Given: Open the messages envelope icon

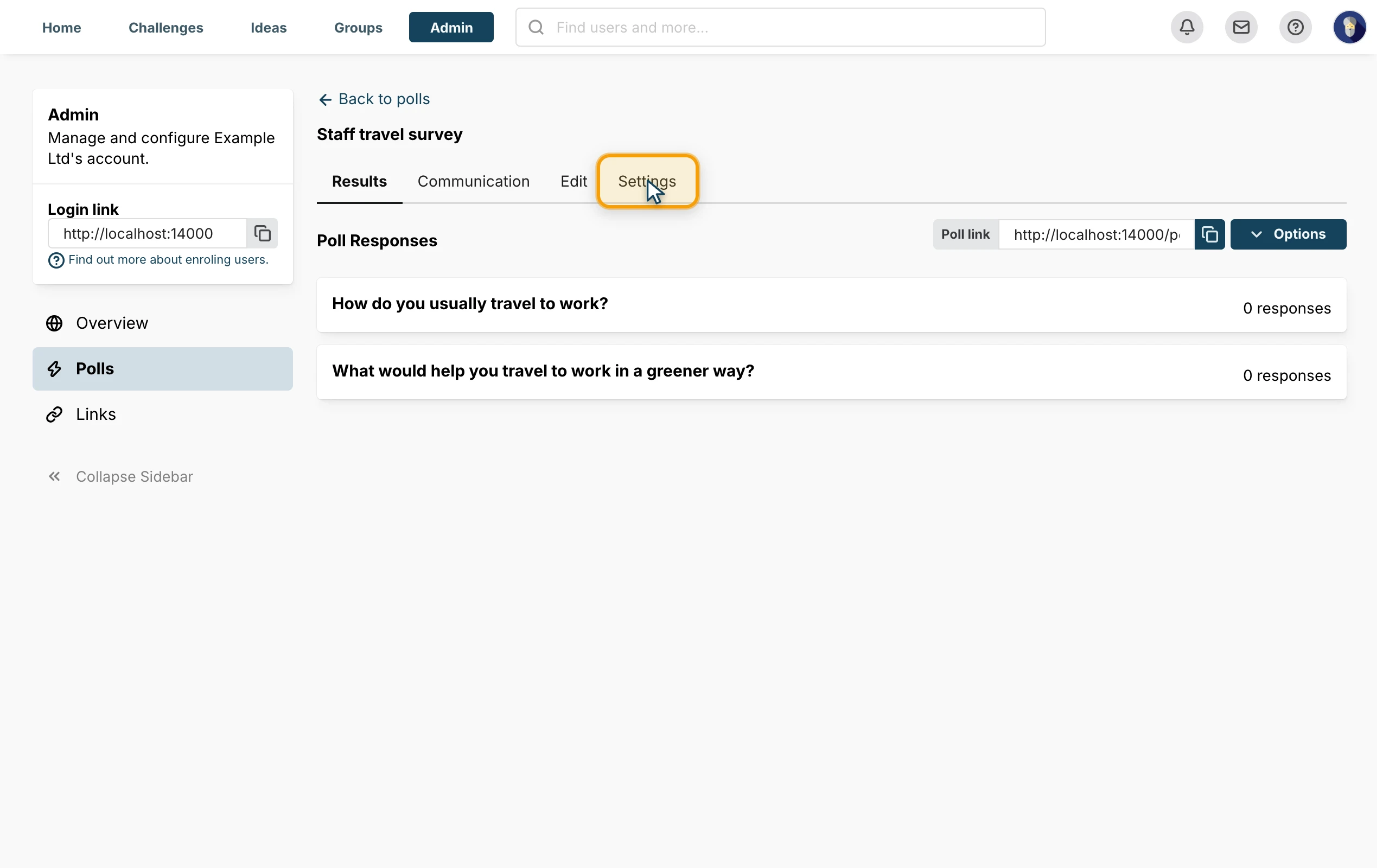Looking at the screenshot, I should click(1241, 27).
